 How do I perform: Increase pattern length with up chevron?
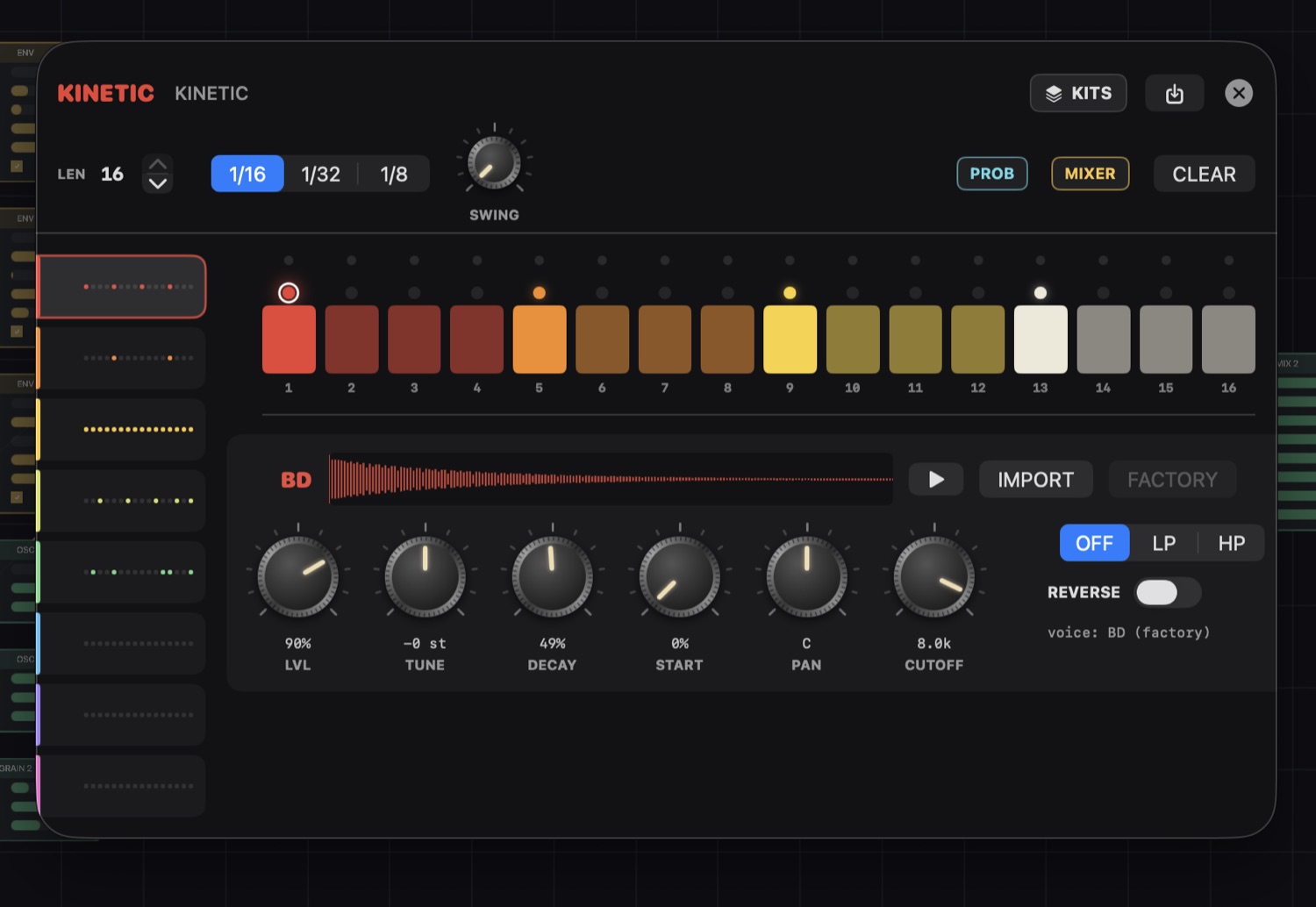click(158, 164)
